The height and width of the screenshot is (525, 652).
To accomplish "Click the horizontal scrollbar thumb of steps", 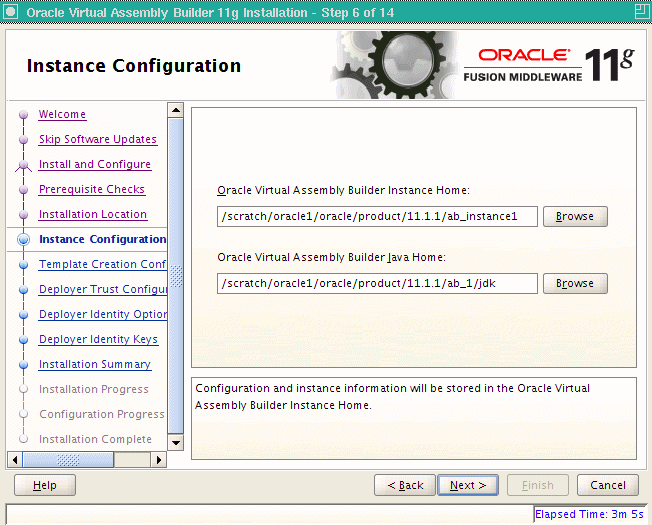I will pos(68,460).
